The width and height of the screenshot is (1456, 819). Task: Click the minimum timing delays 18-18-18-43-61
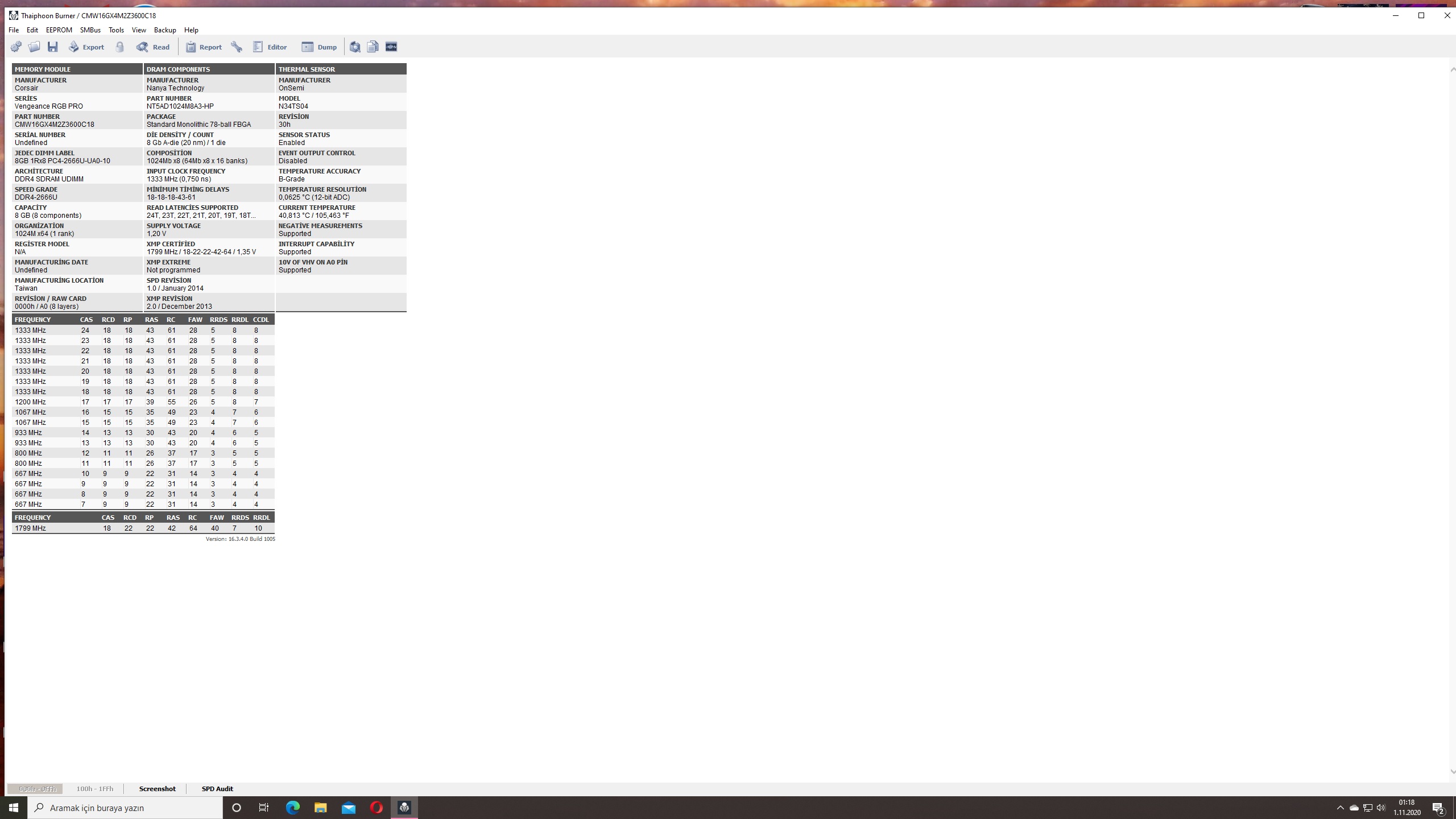coord(171,197)
